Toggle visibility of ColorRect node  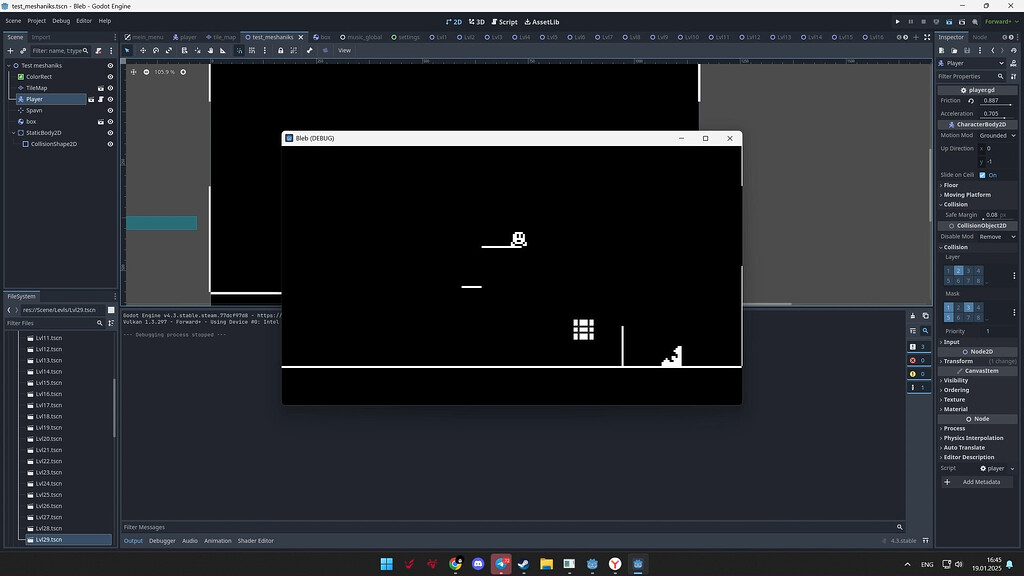[110, 77]
